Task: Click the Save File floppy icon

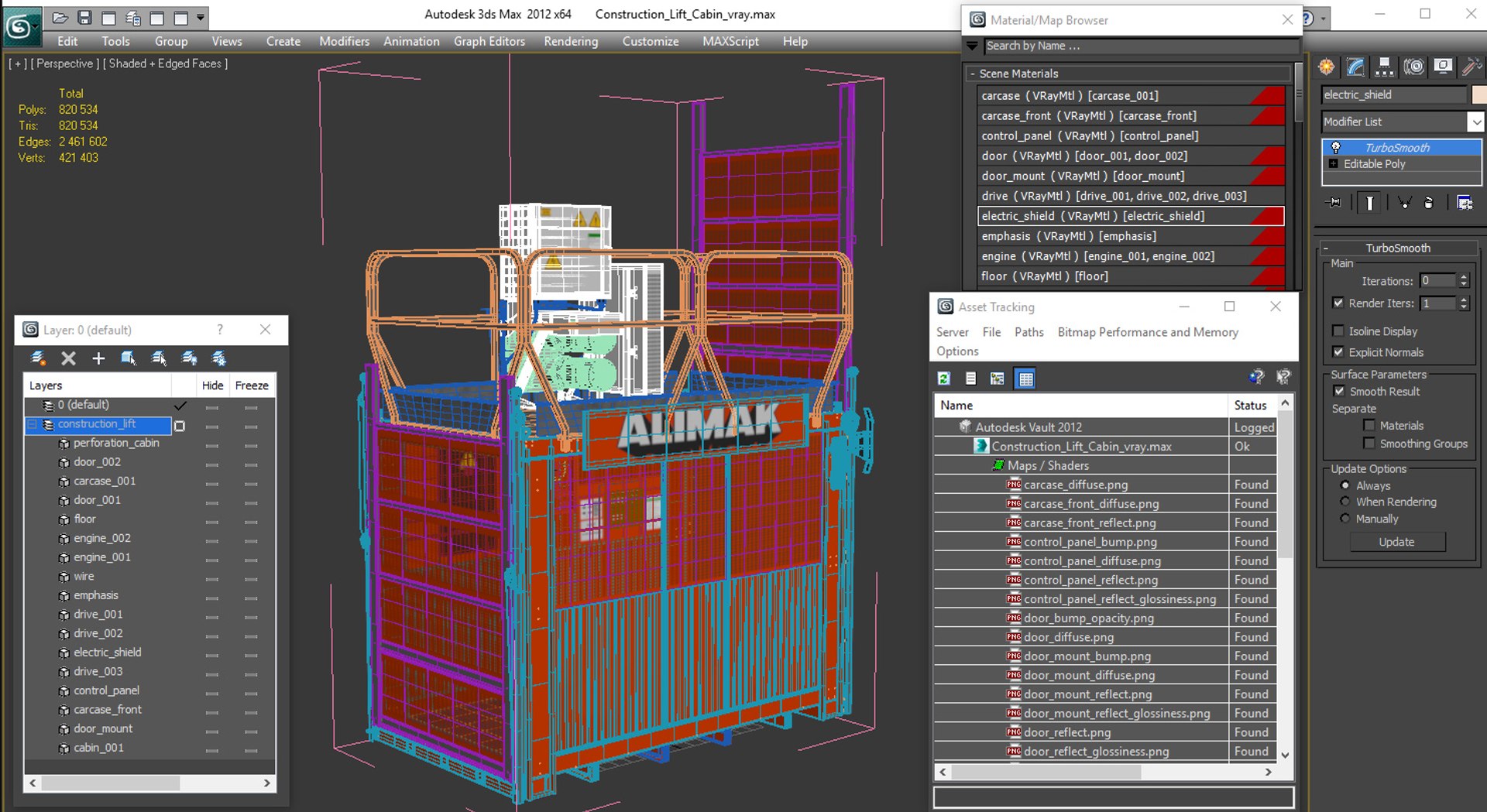Action: [x=84, y=17]
